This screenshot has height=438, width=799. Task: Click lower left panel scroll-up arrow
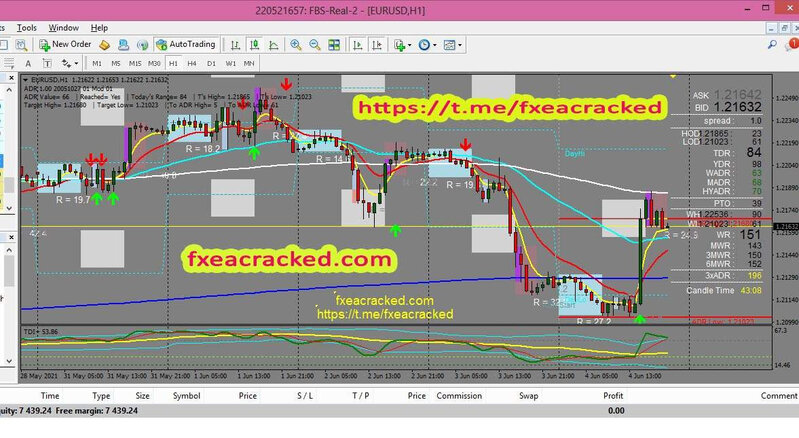9,250
